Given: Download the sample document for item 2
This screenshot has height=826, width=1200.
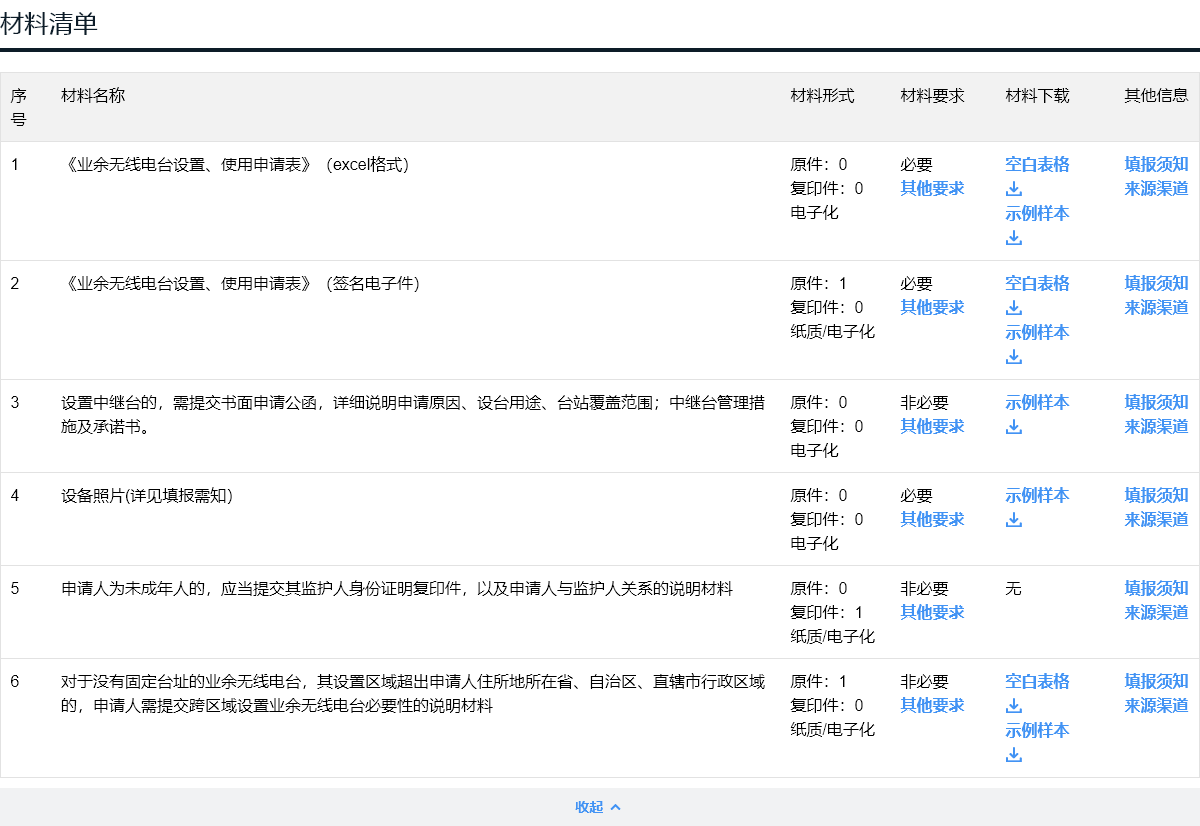Looking at the screenshot, I should click(x=1036, y=331).
